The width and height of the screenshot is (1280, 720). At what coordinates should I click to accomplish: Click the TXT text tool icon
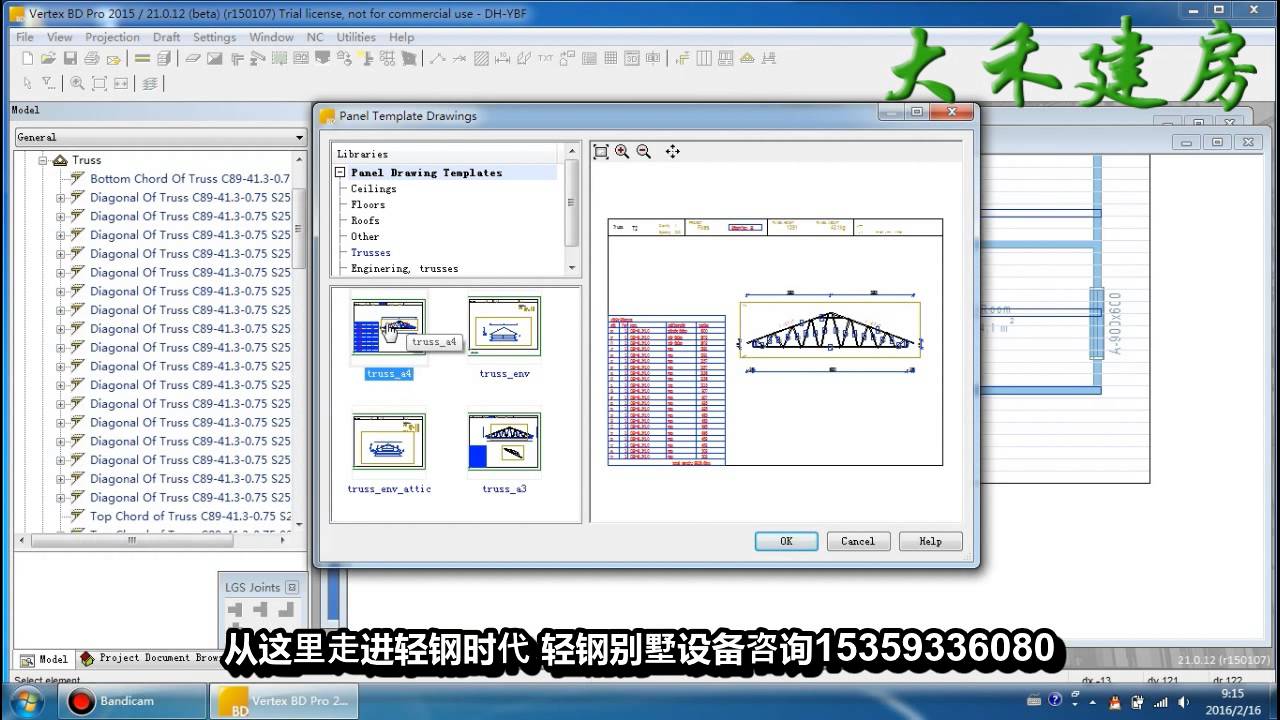tap(545, 59)
